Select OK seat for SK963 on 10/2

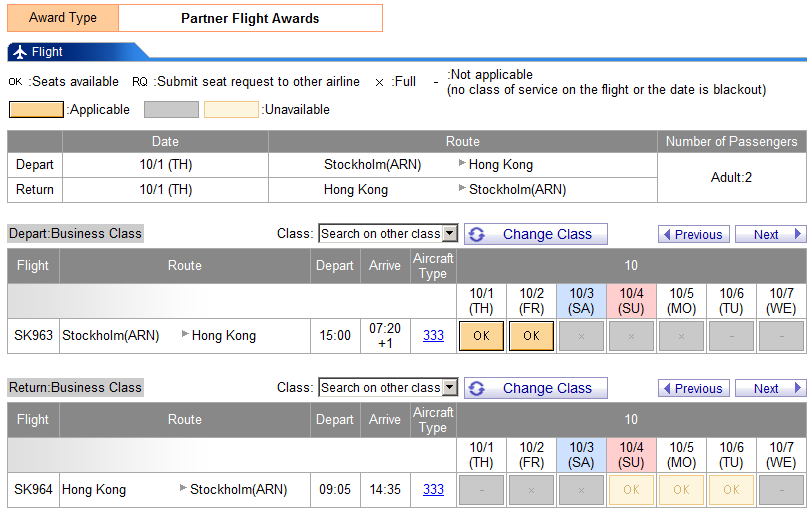[x=531, y=336]
